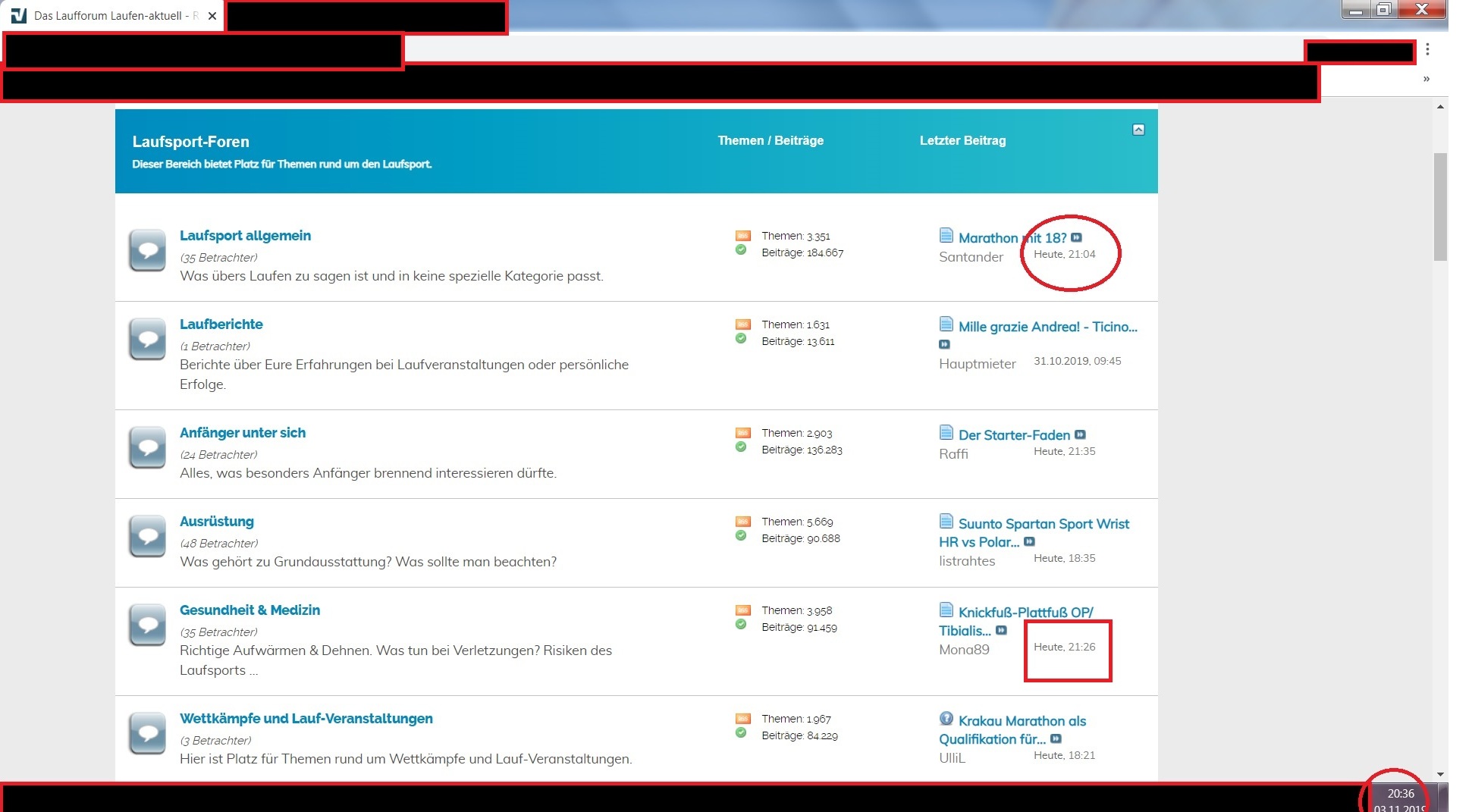
Task: Click the page vertical scrollbar thumb
Action: click(x=1440, y=206)
